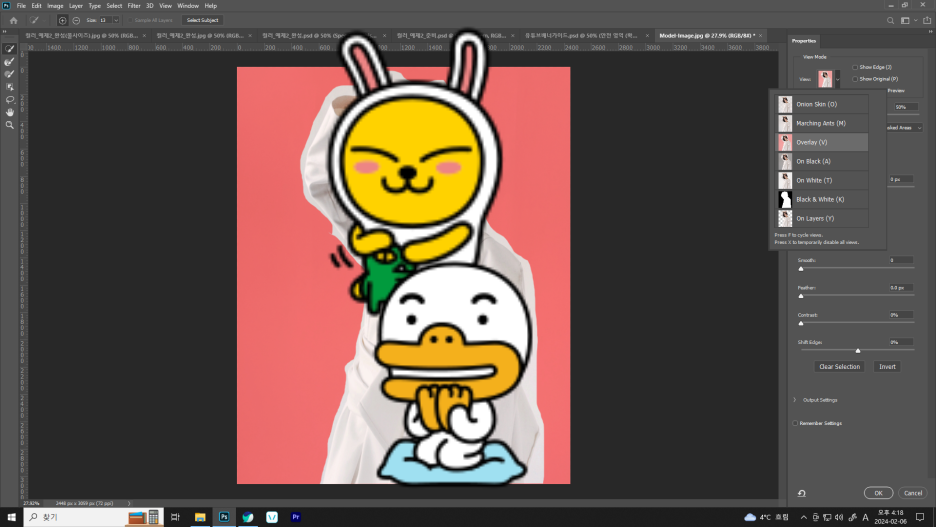Choose On Layers (Y) view
936x527 pixels.
(821, 218)
